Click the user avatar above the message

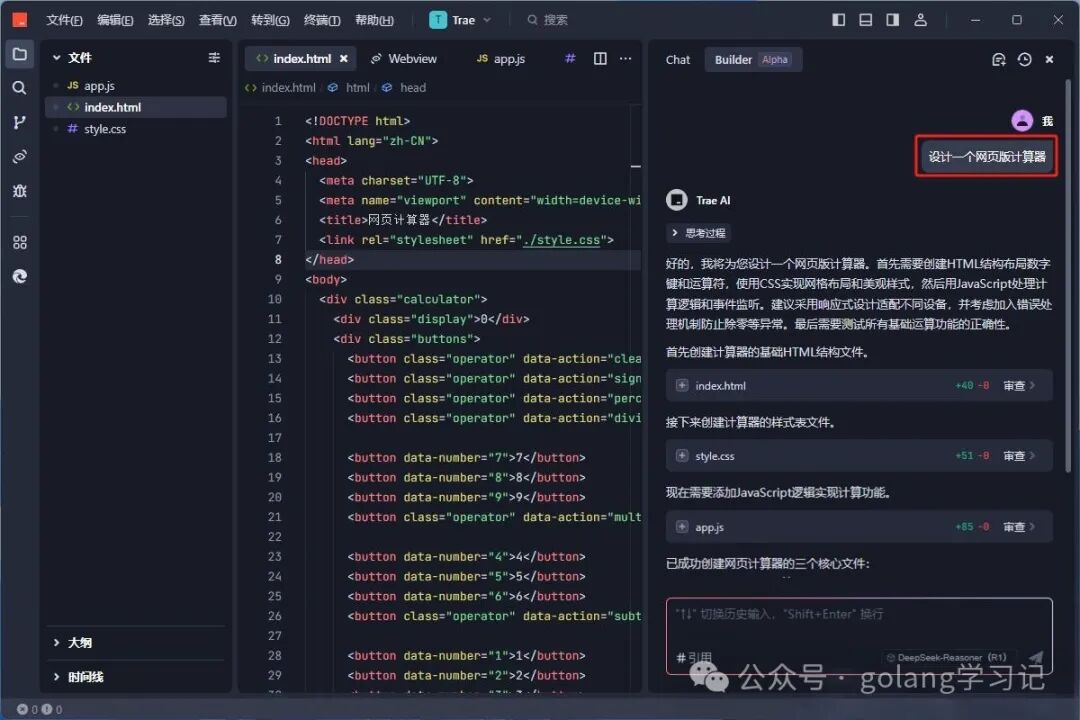point(1022,121)
